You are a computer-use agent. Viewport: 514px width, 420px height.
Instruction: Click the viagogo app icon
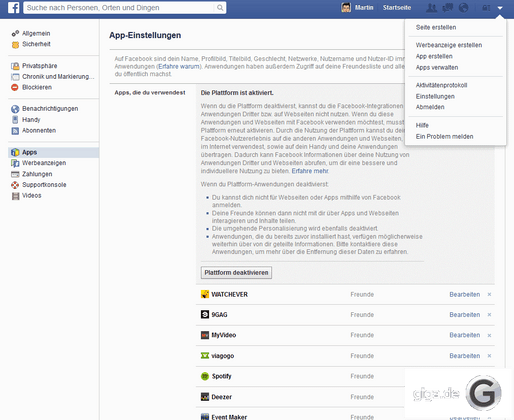coord(205,356)
